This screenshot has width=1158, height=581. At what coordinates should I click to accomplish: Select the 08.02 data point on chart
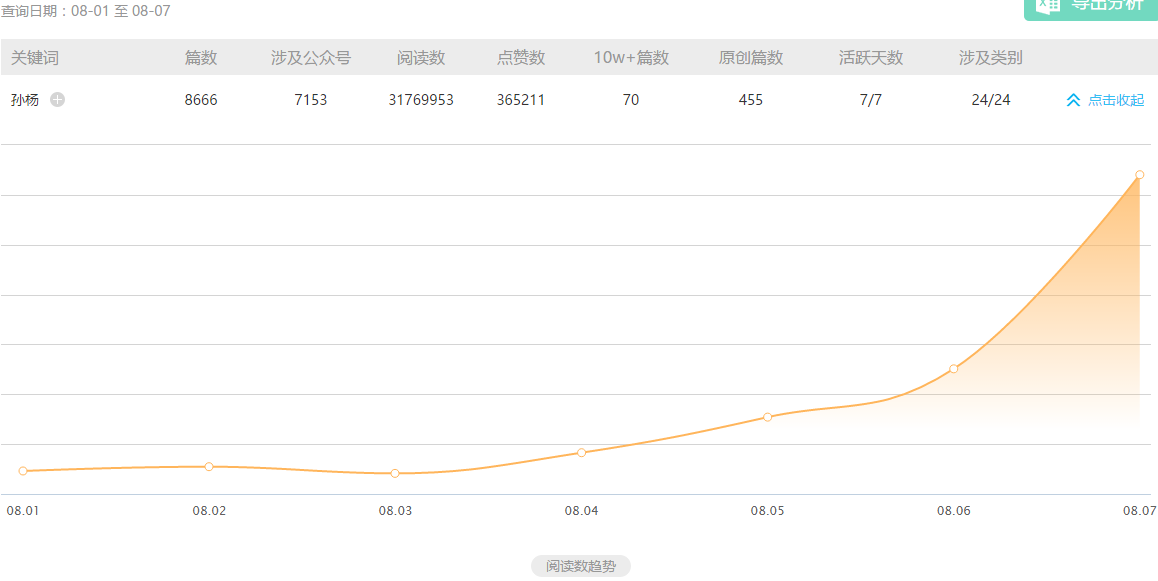pyautogui.click(x=209, y=467)
